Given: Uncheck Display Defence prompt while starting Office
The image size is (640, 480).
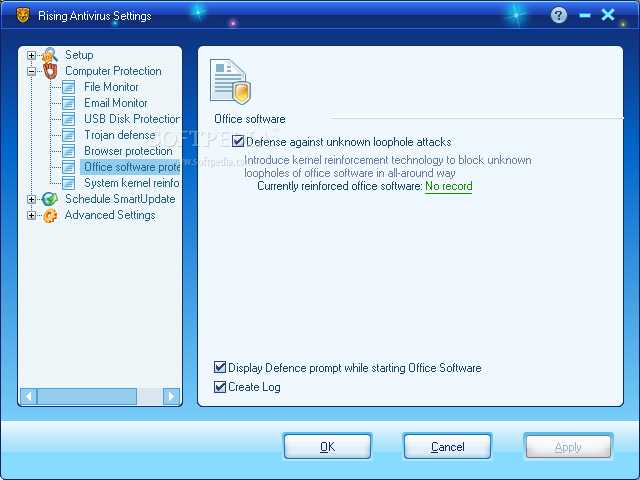Looking at the screenshot, I should 220,367.
